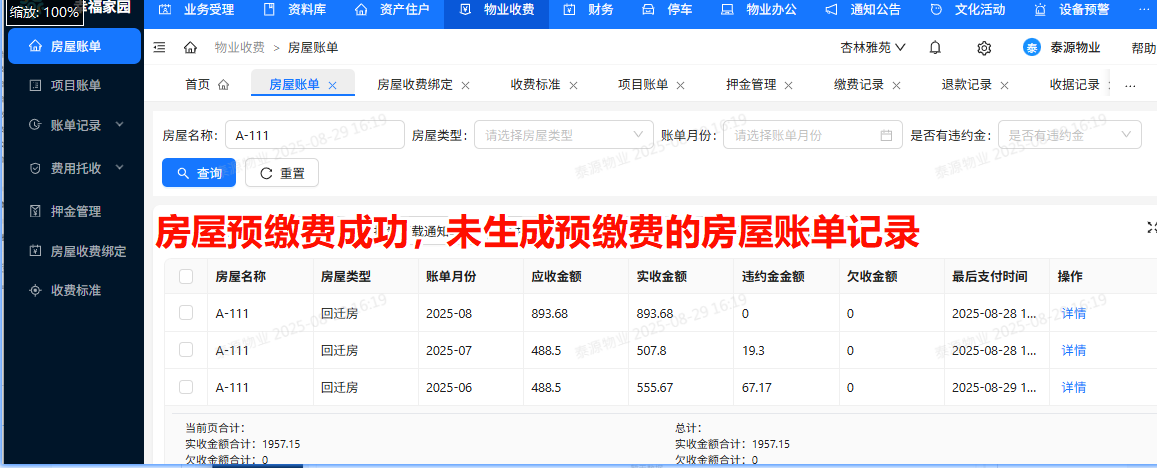This screenshot has width=1157, height=468.
Task: Close the 缴费记录 tab
Action: (x=897, y=86)
